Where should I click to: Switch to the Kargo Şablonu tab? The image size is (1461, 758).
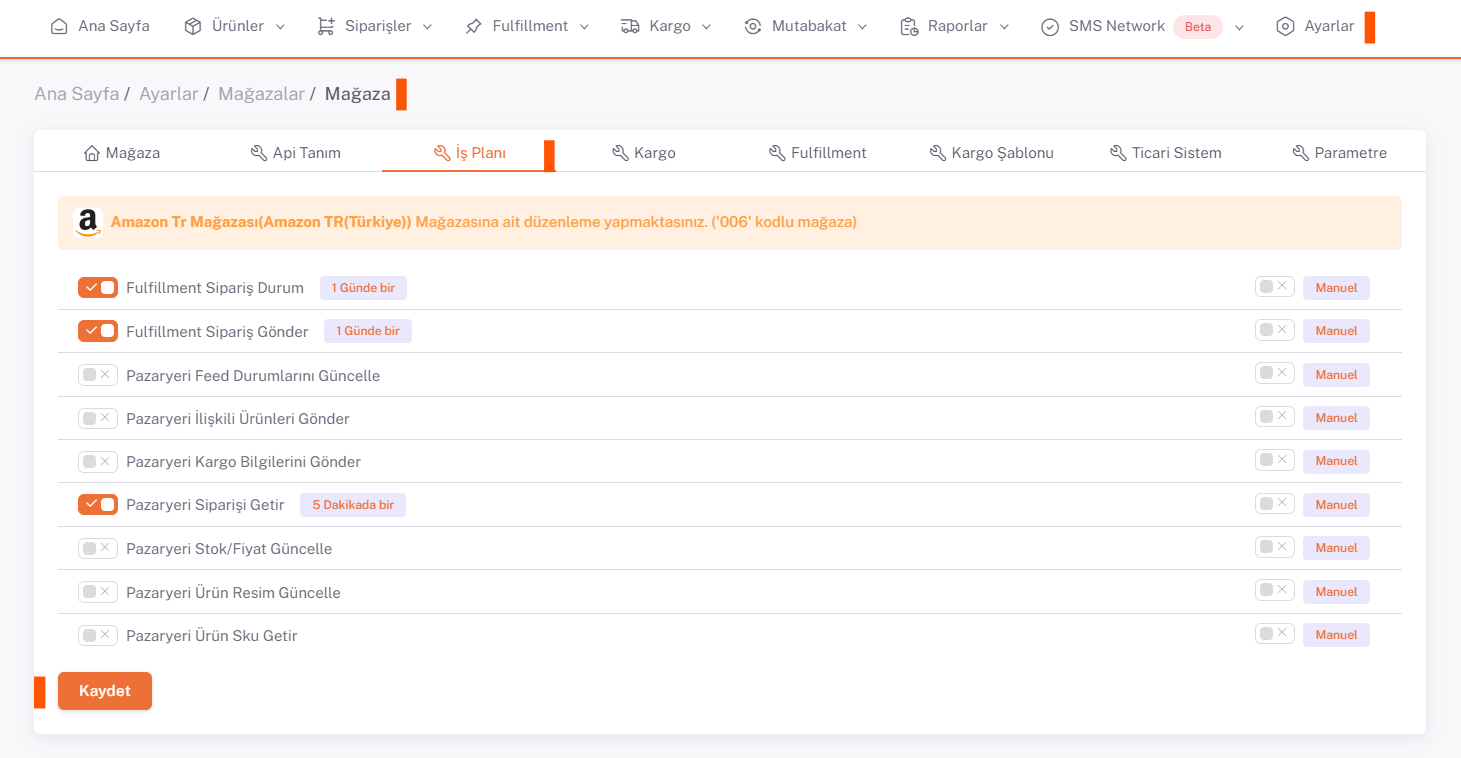991,153
